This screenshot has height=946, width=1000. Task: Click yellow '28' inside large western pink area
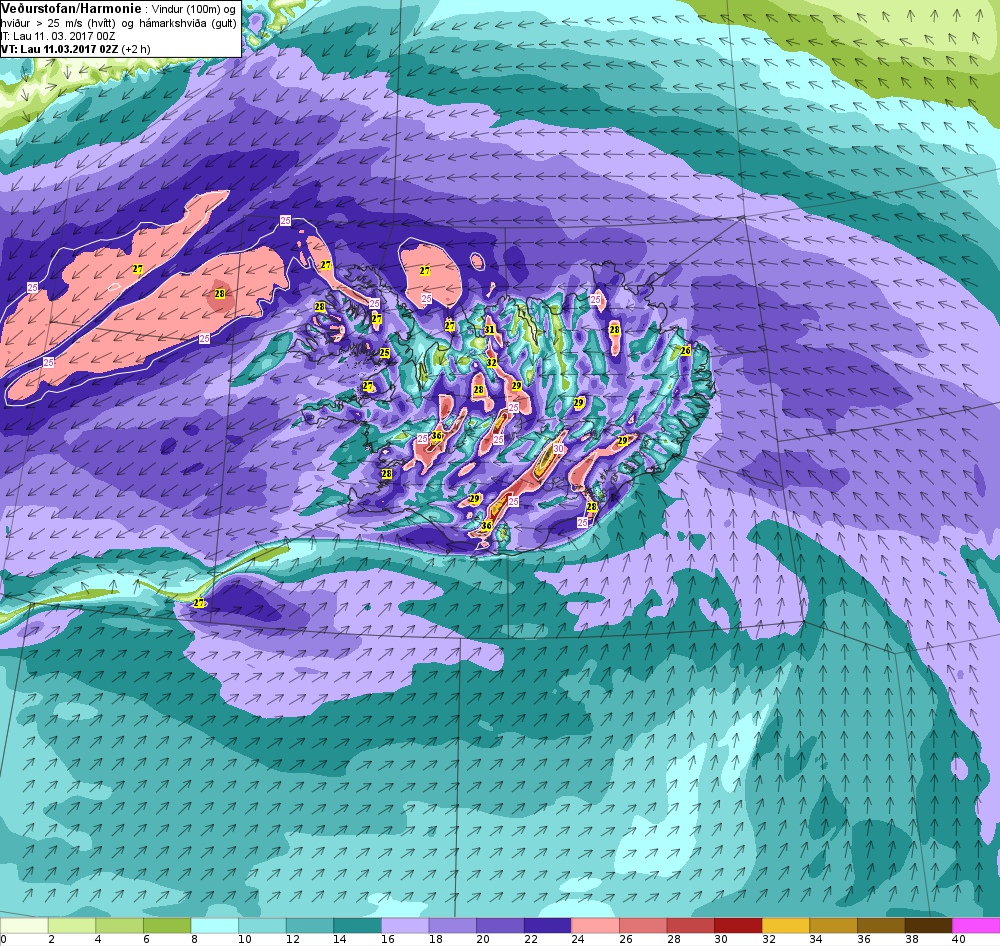(220, 294)
